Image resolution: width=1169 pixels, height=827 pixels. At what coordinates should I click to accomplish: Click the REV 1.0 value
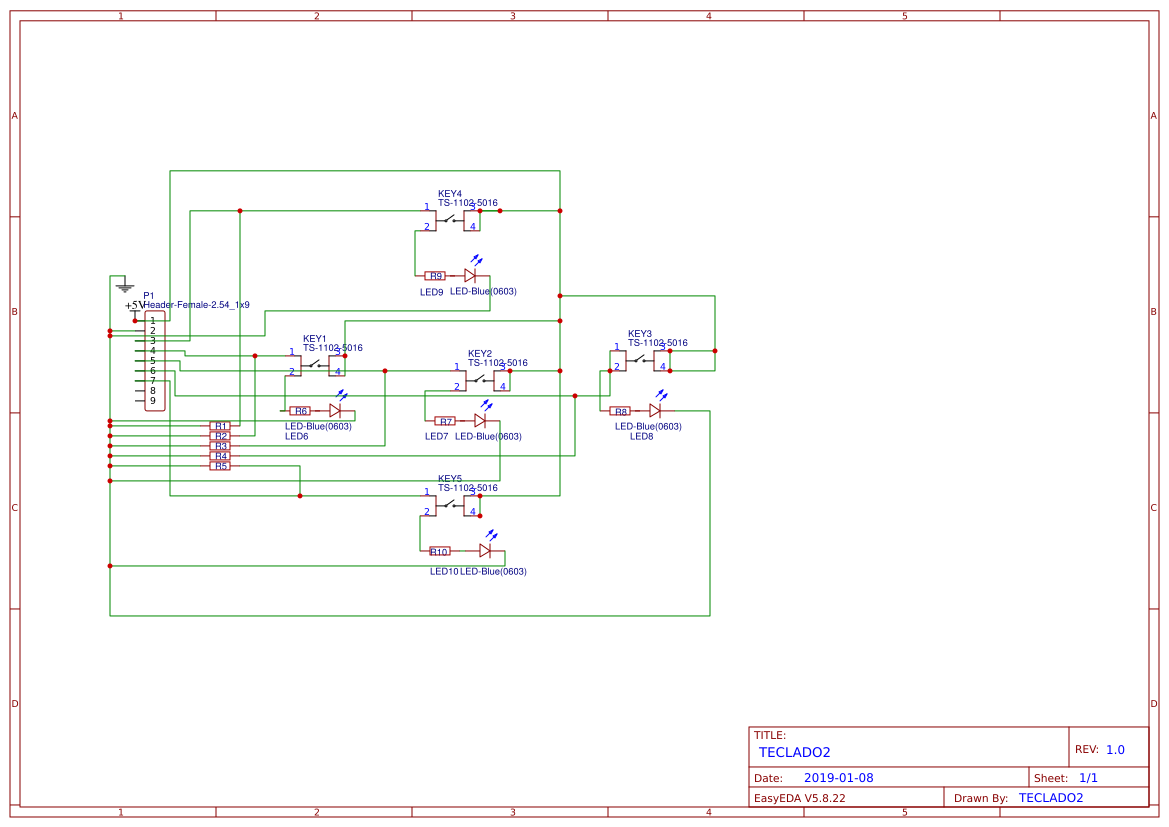pyautogui.click(x=1115, y=749)
